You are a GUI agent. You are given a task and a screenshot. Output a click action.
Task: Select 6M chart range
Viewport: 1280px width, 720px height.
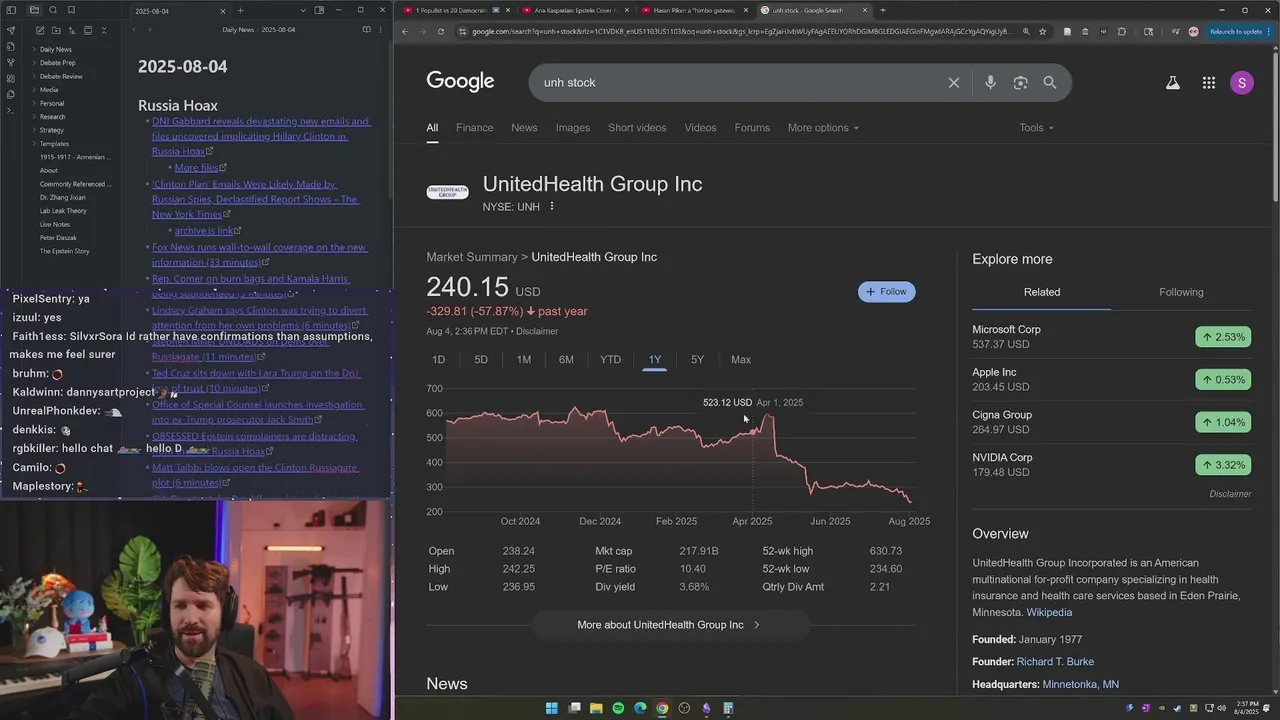tap(566, 360)
